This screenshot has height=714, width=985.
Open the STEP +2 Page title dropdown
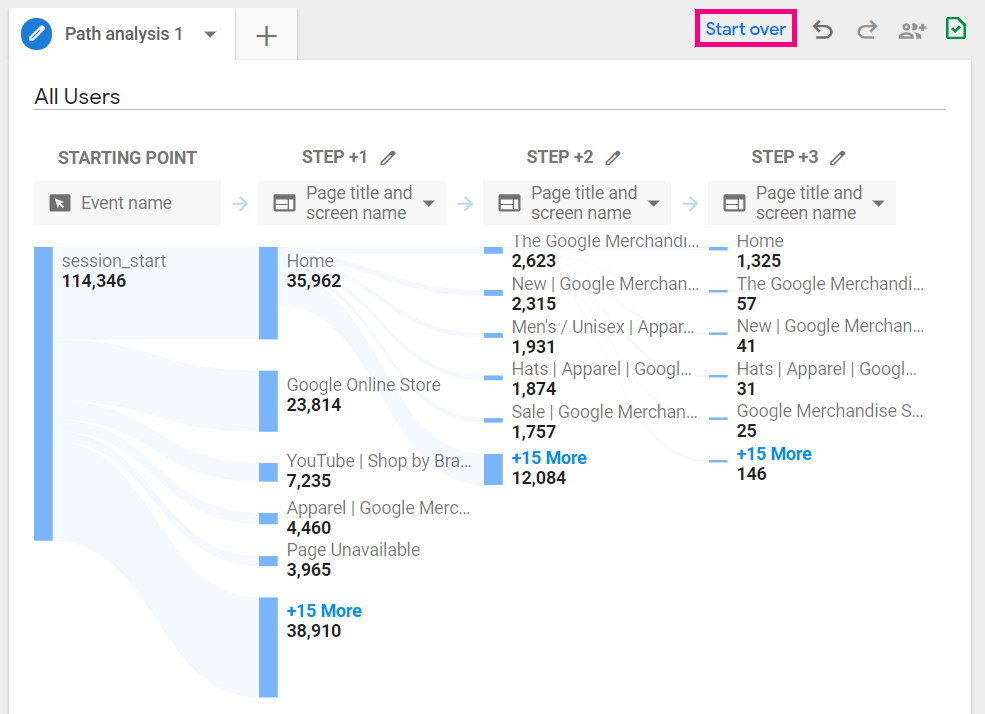click(x=653, y=203)
